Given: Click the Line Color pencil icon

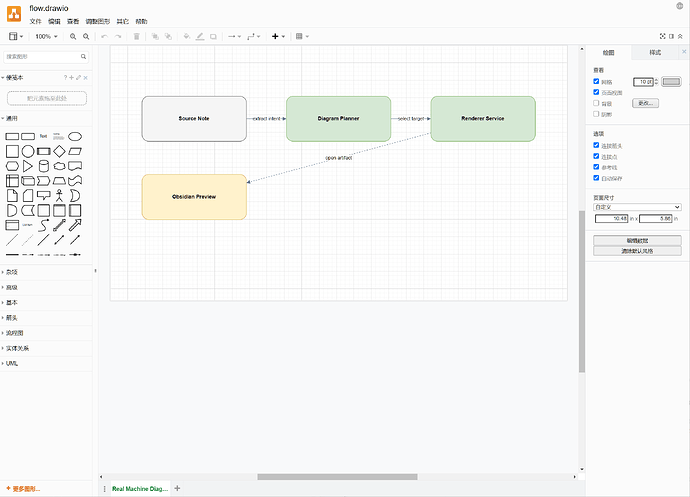Looking at the screenshot, I should pyautogui.click(x=200, y=37).
